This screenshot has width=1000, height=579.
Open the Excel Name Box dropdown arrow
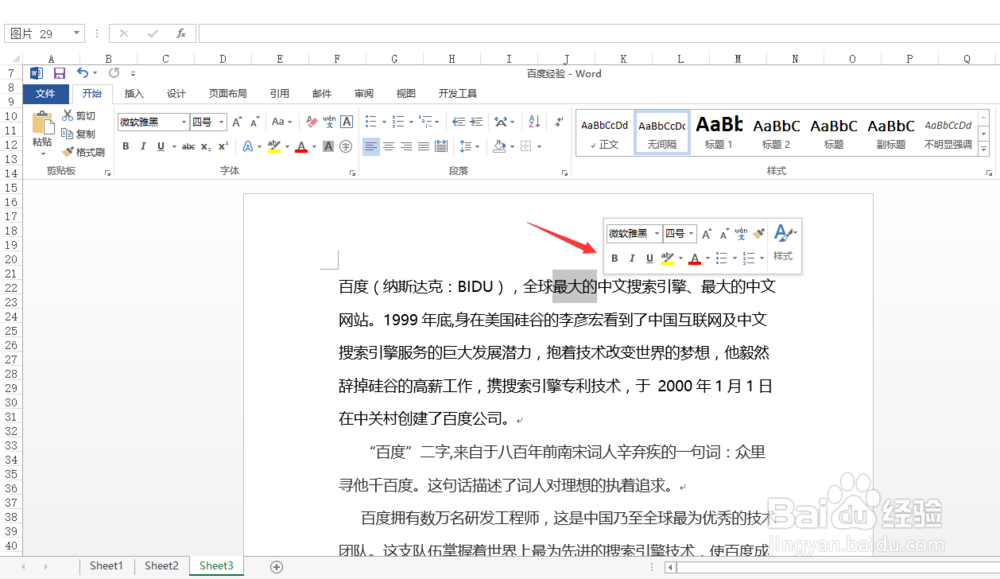click(77, 33)
